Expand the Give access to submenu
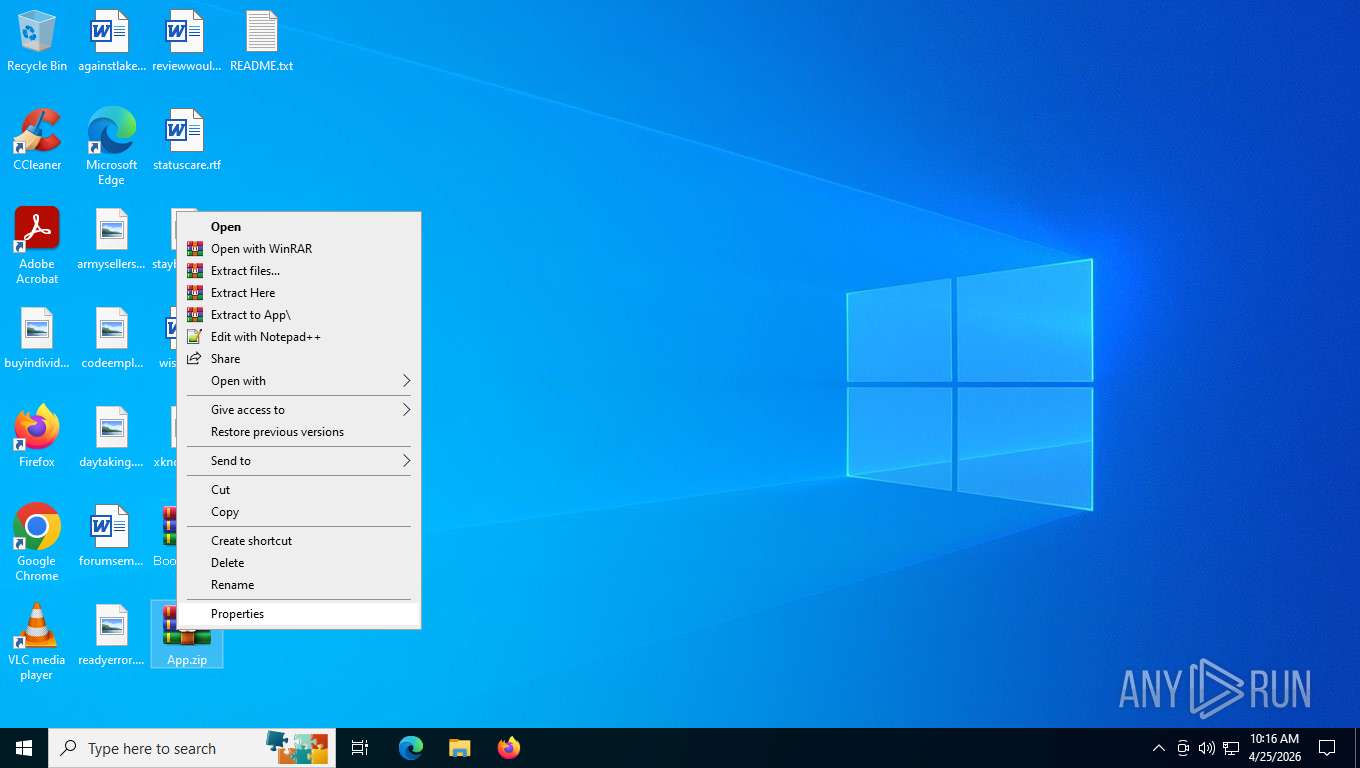Viewport: 1360px width, 768px height. tap(299, 410)
